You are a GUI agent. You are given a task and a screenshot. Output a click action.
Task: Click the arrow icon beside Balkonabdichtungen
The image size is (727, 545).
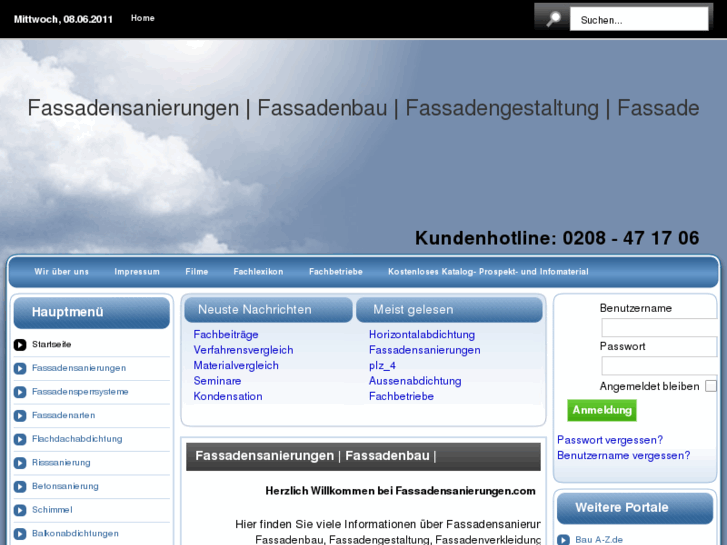point(20,534)
